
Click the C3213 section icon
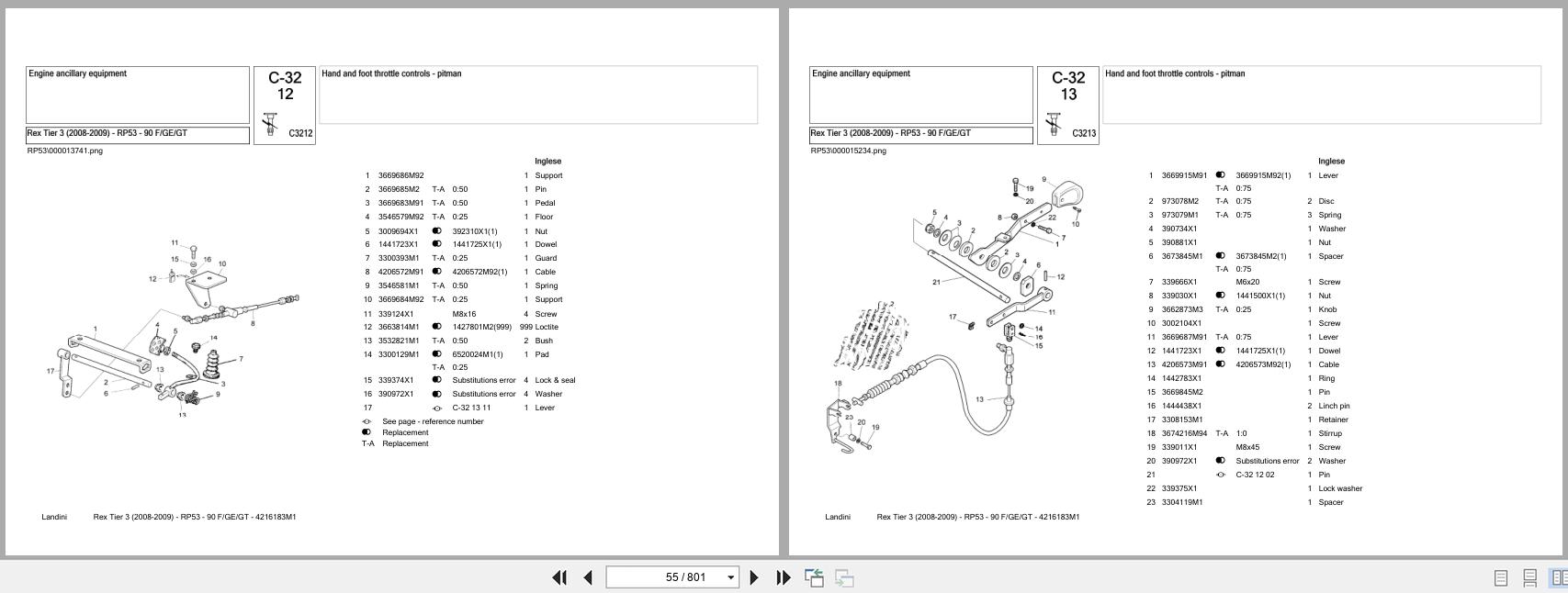pyautogui.click(x=1053, y=126)
